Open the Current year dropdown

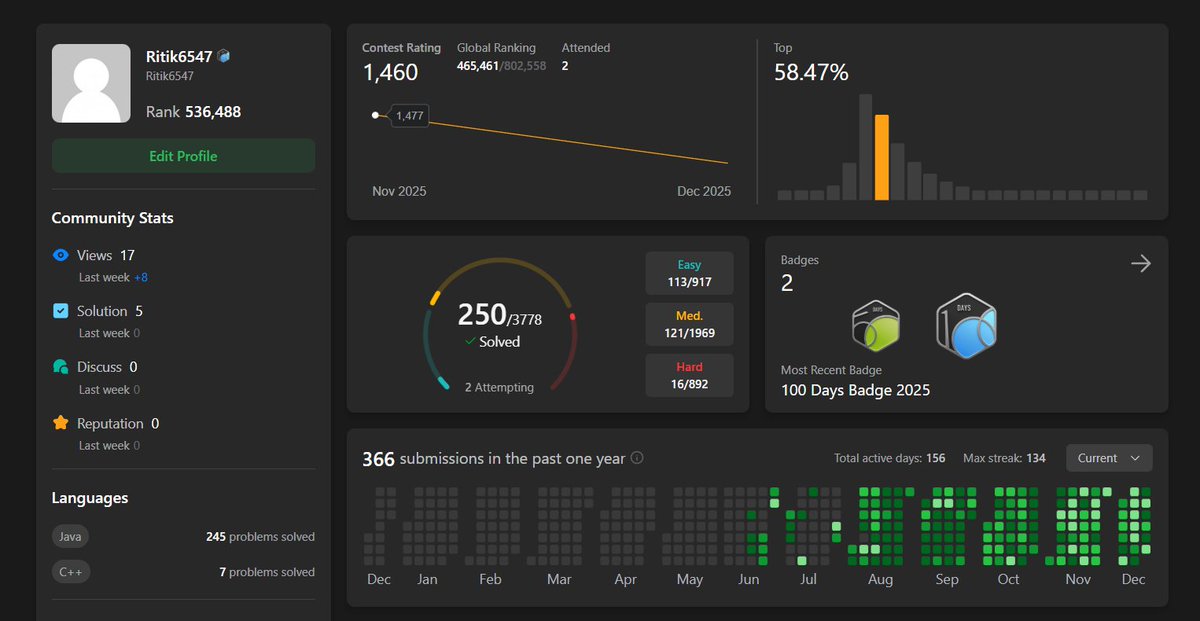1109,458
